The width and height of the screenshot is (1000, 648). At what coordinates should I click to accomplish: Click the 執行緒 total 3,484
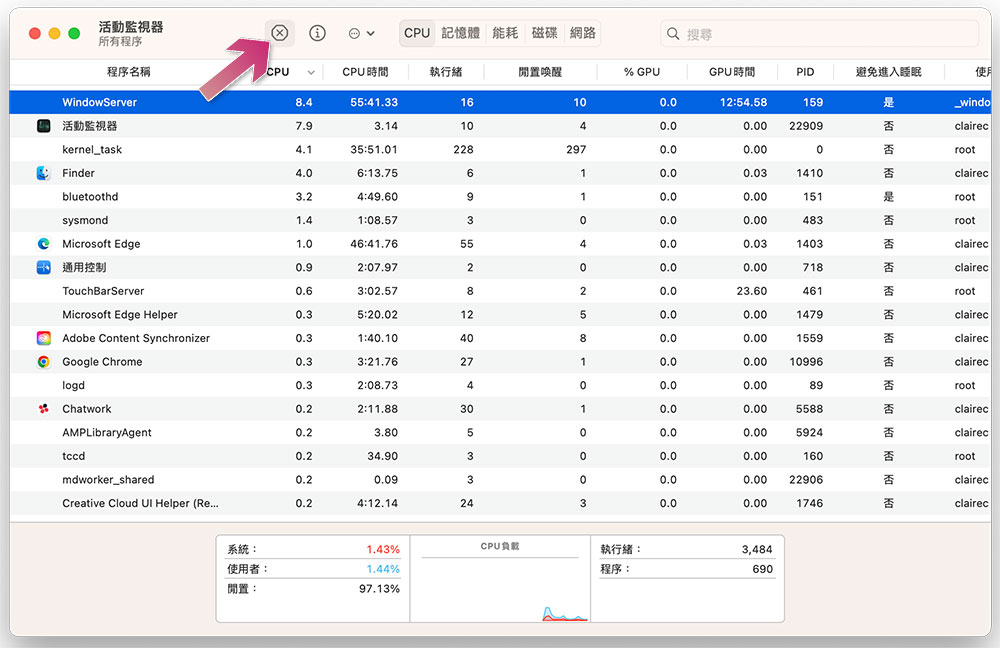click(757, 549)
